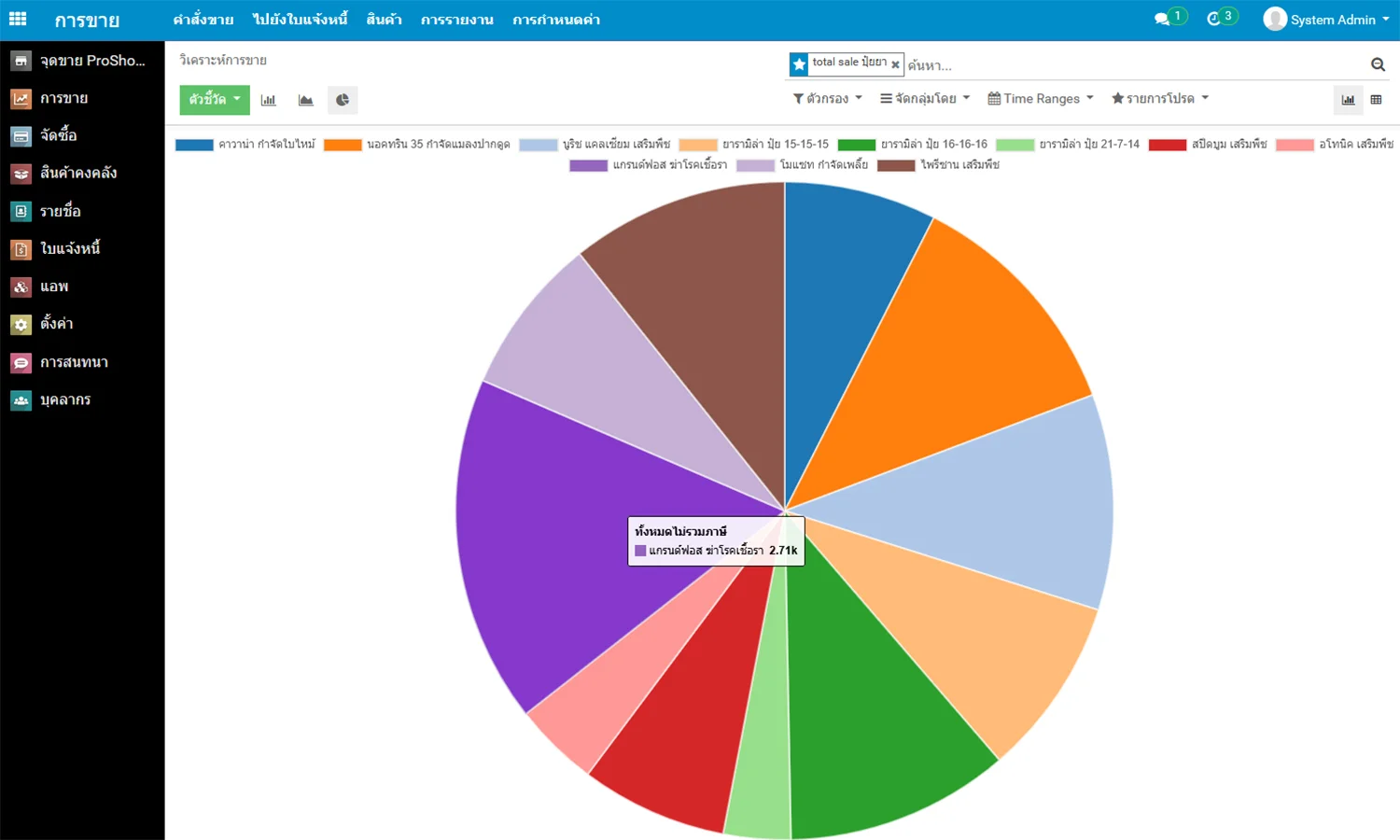Switch to line chart view
Screen dimensions: 1400x840
tap(305, 100)
